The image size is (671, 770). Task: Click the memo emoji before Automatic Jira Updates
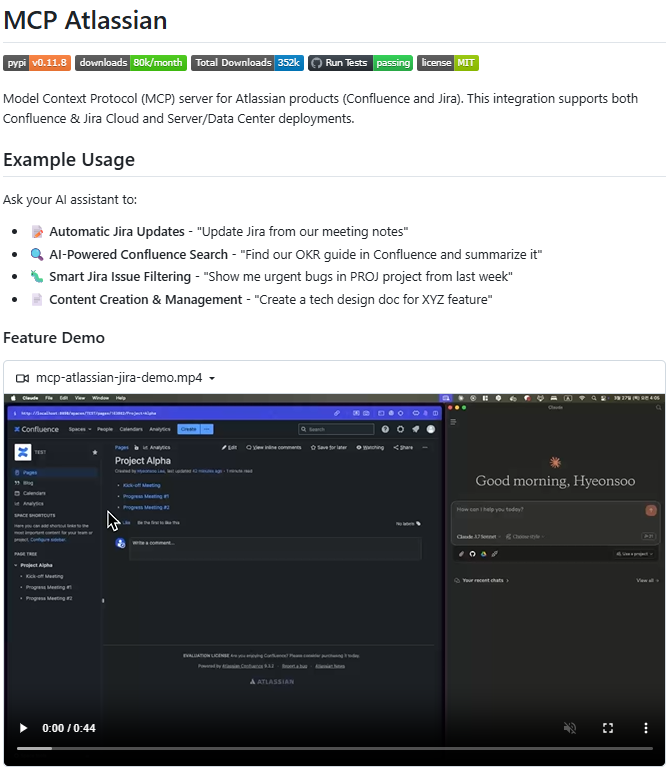point(37,231)
